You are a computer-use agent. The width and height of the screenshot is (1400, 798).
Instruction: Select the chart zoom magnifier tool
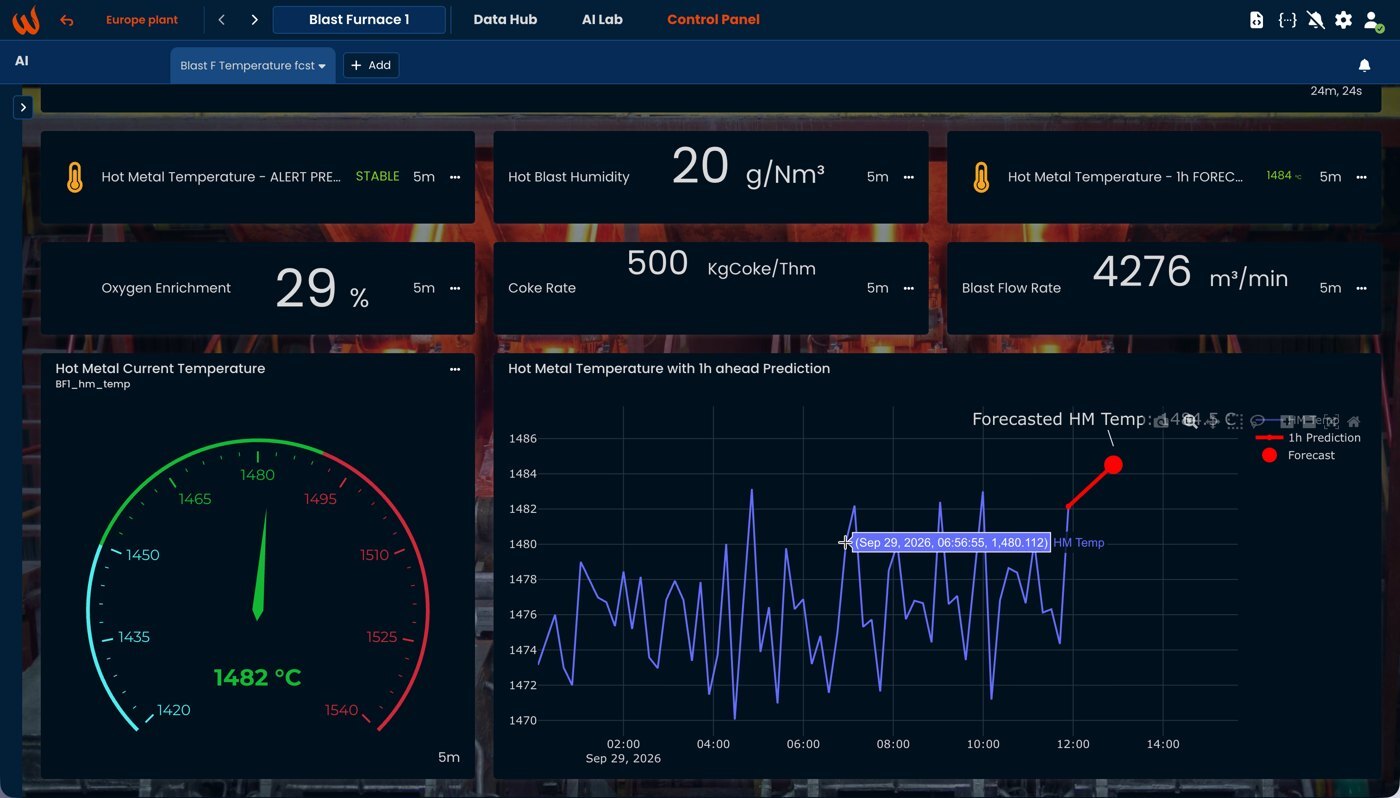coord(1189,421)
